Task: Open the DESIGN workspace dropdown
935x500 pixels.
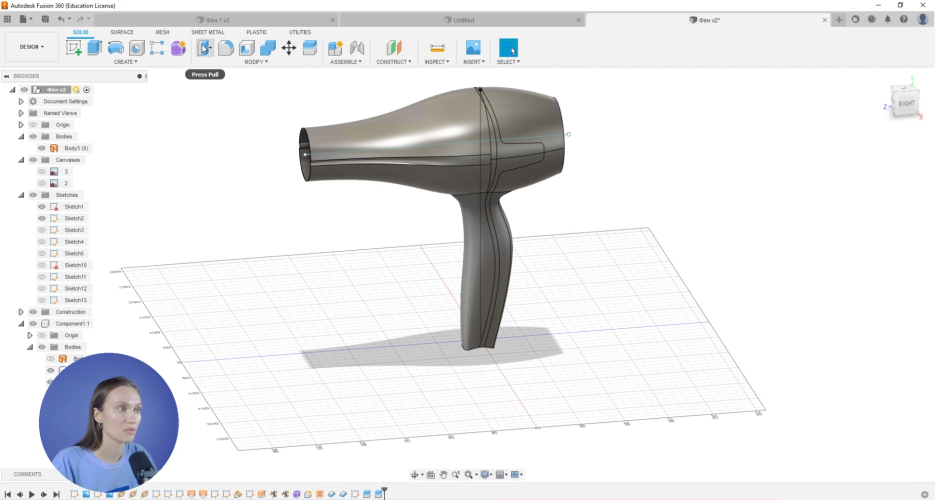Action: (x=32, y=47)
